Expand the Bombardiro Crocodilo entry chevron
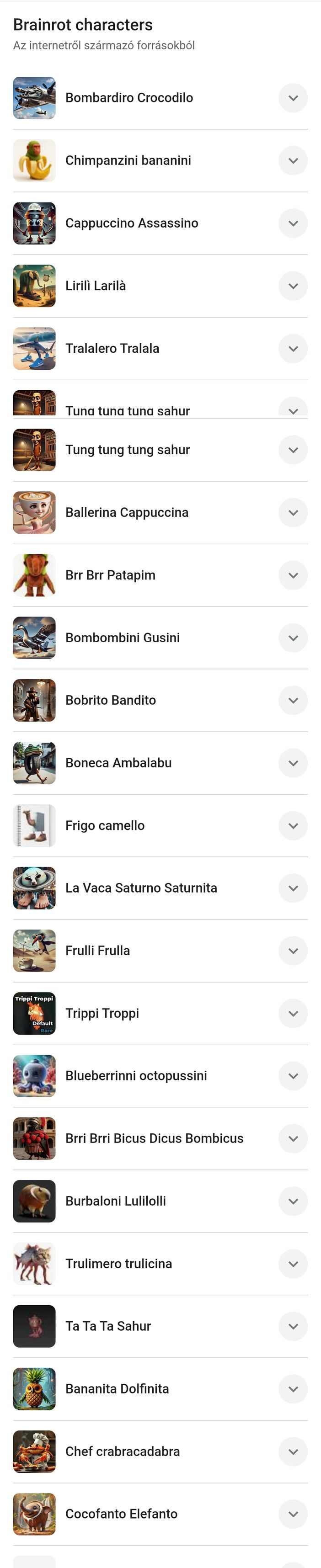This screenshot has width=321, height=1568. click(x=293, y=98)
